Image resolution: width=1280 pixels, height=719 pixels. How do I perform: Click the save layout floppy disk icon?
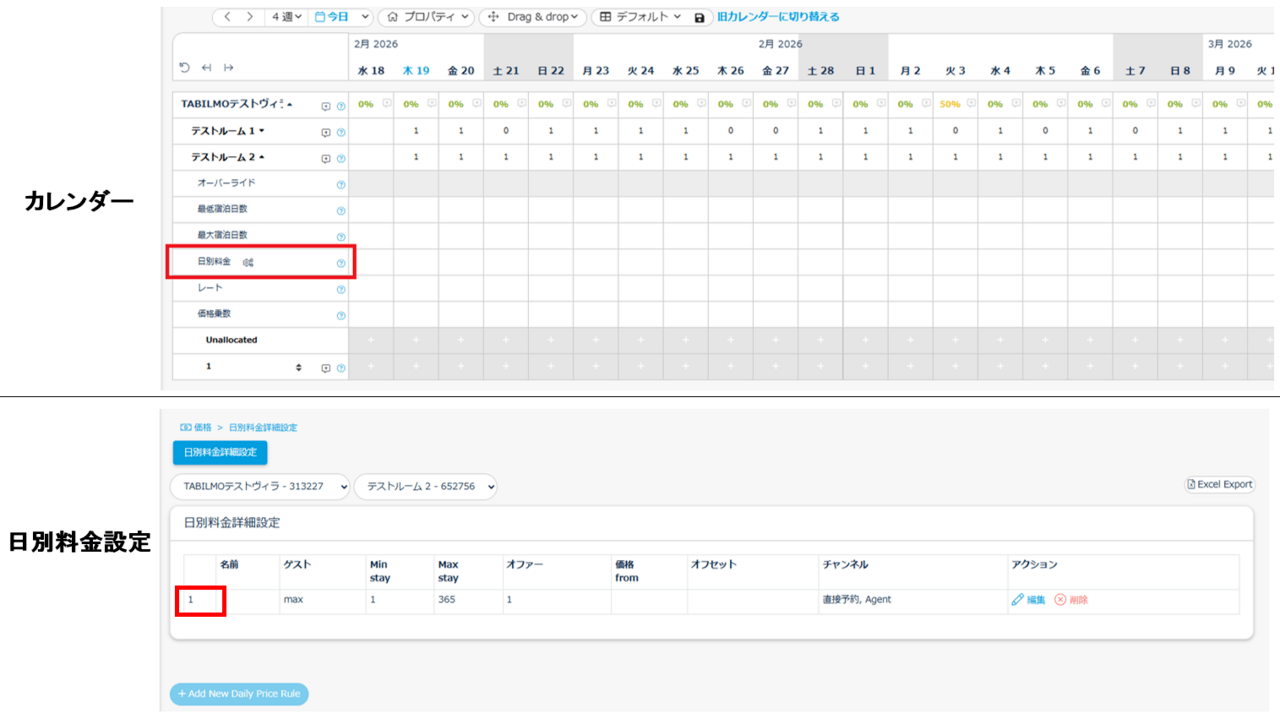[699, 18]
